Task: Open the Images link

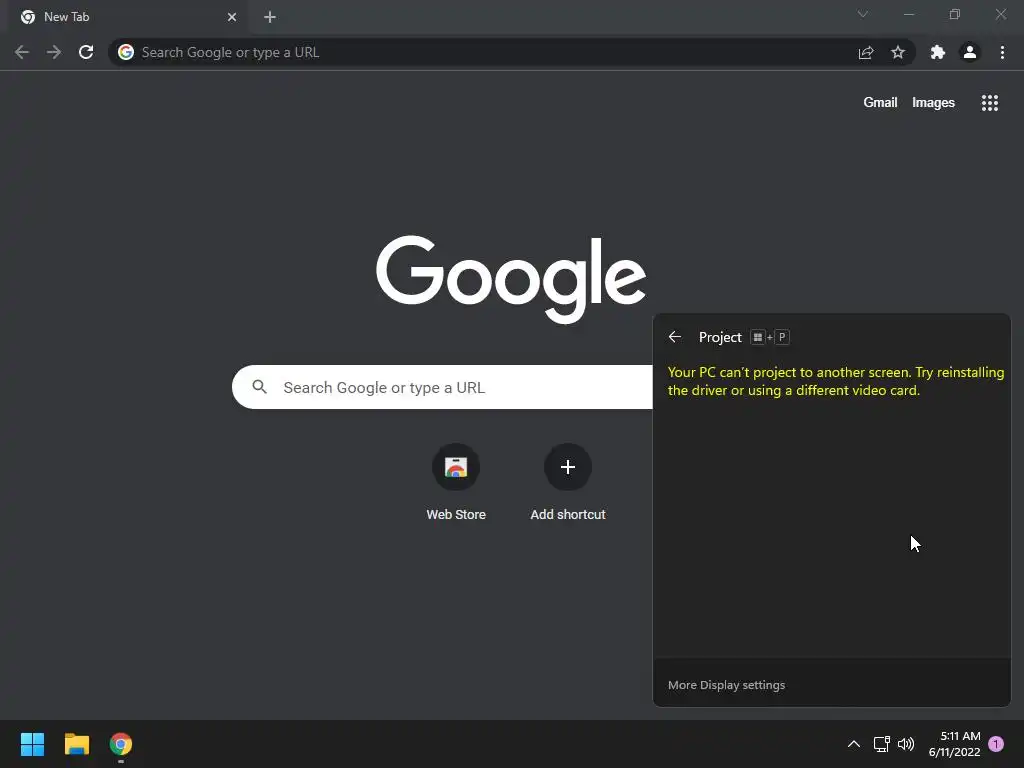Action: coord(933,103)
